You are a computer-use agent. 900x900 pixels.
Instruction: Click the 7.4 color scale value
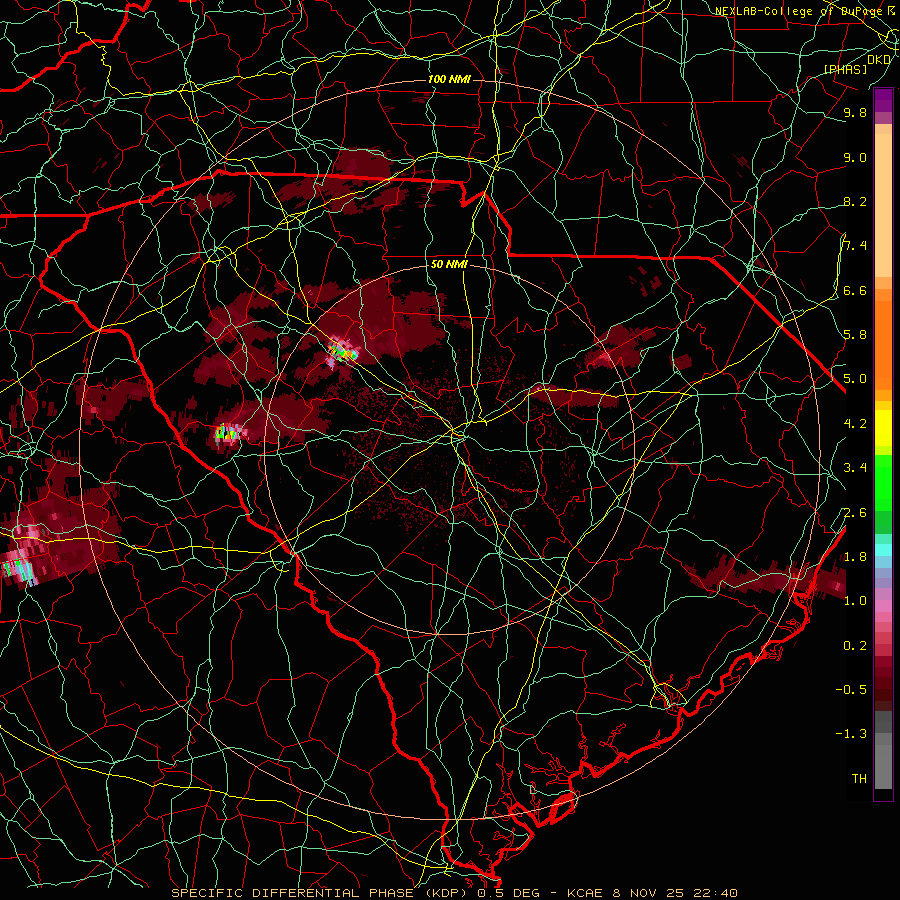click(x=855, y=246)
